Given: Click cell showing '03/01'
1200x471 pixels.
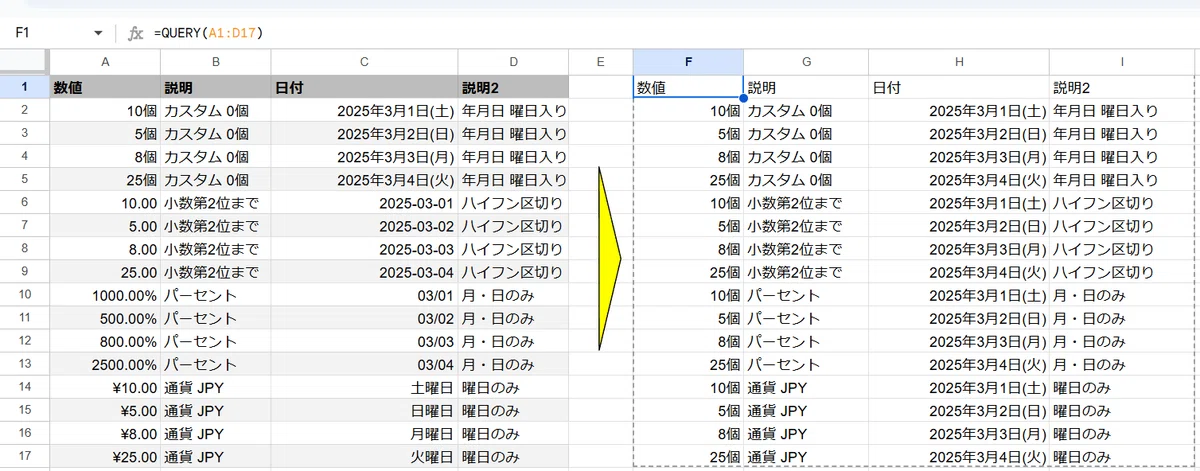Looking at the screenshot, I should (364, 295).
